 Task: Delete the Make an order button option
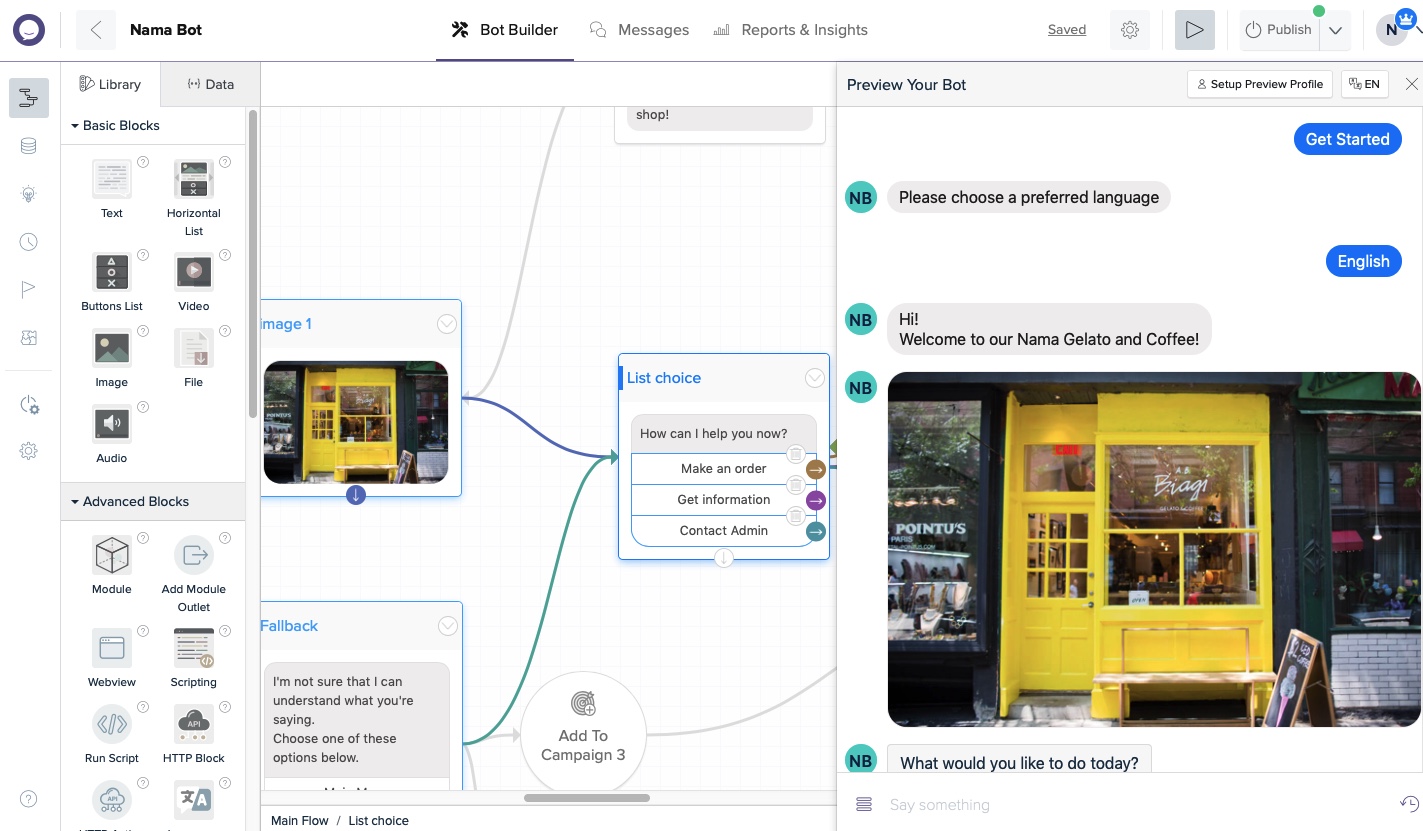pyautogui.click(x=795, y=454)
